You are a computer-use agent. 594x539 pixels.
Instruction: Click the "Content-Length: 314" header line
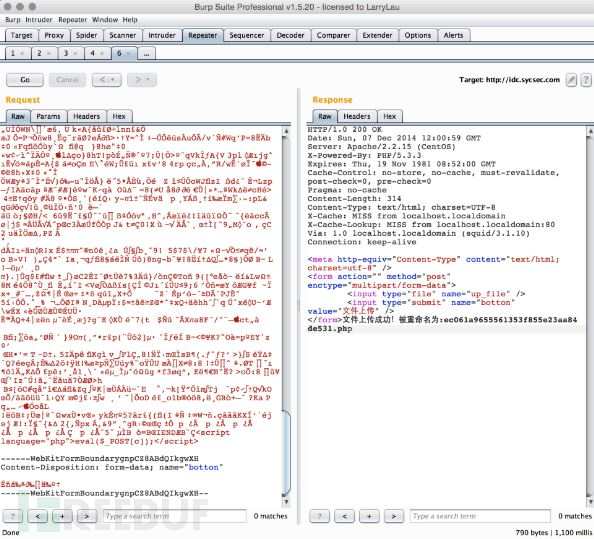[354, 198]
